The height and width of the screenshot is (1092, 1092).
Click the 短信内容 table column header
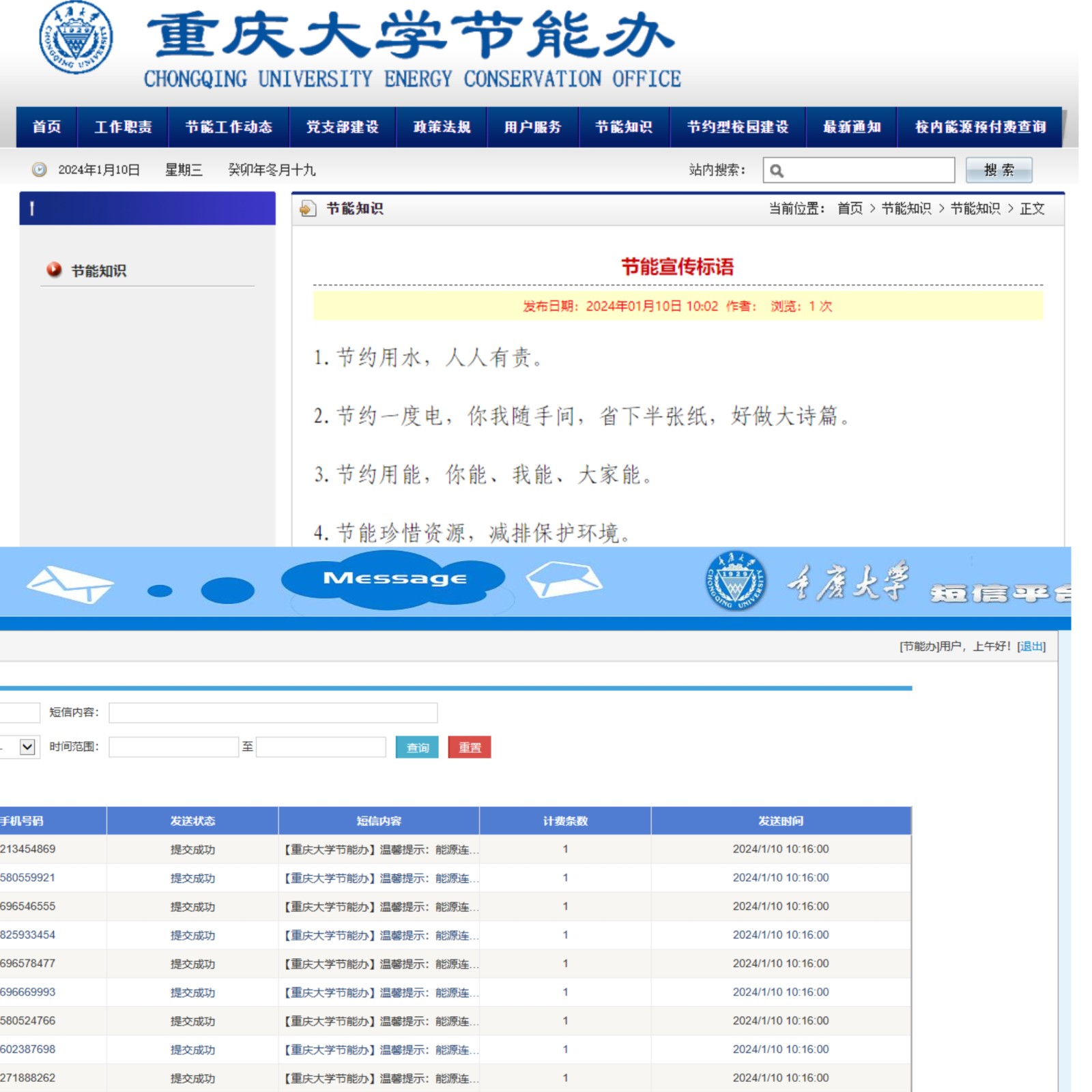tap(379, 821)
